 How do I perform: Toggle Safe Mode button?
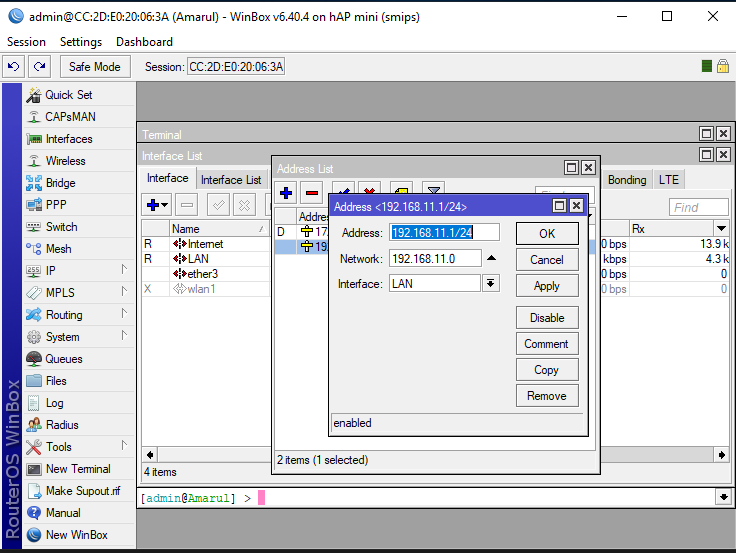pyautogui.click(x=95, y=67)
